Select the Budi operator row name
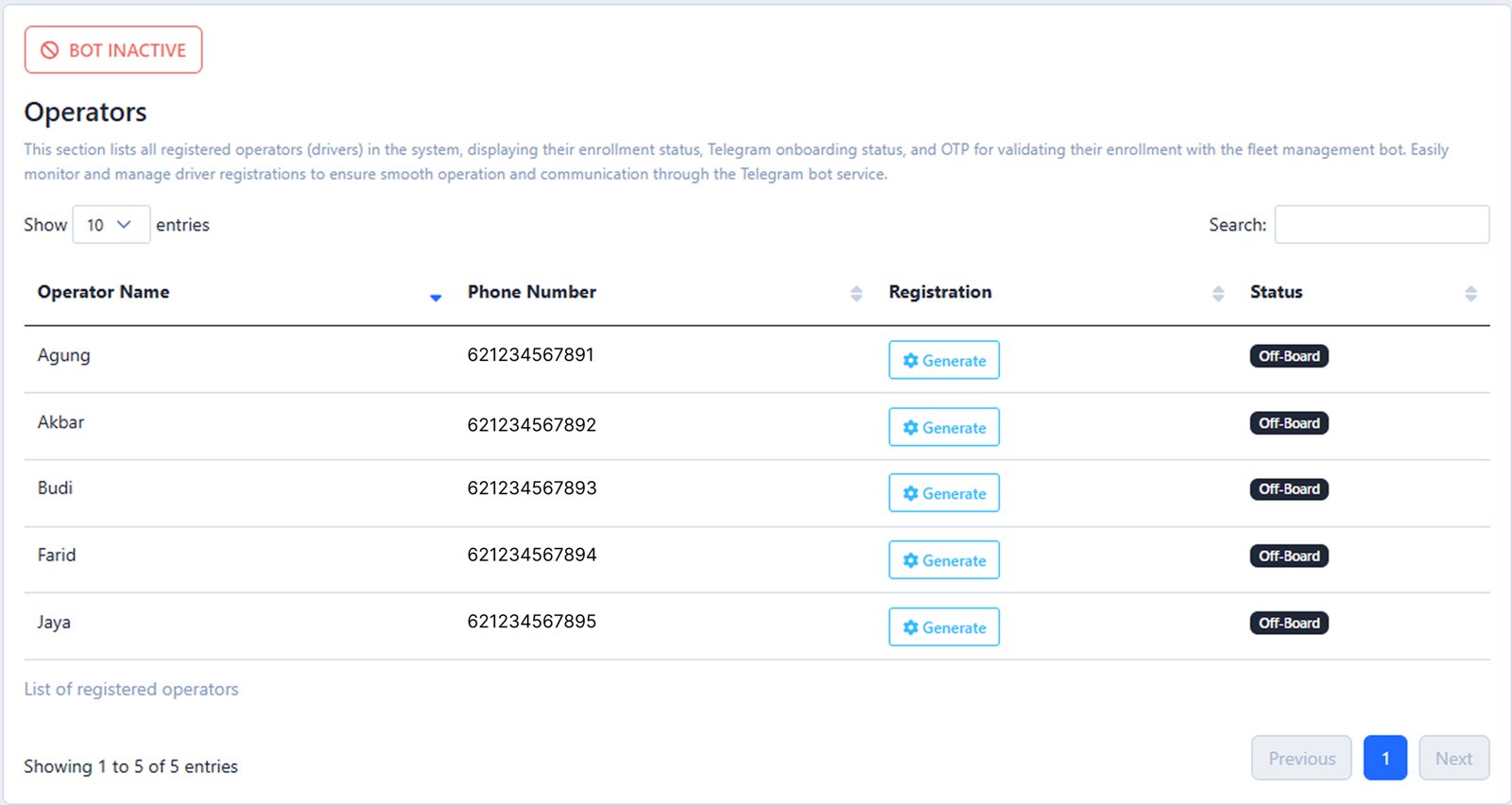 coord(55,488)
